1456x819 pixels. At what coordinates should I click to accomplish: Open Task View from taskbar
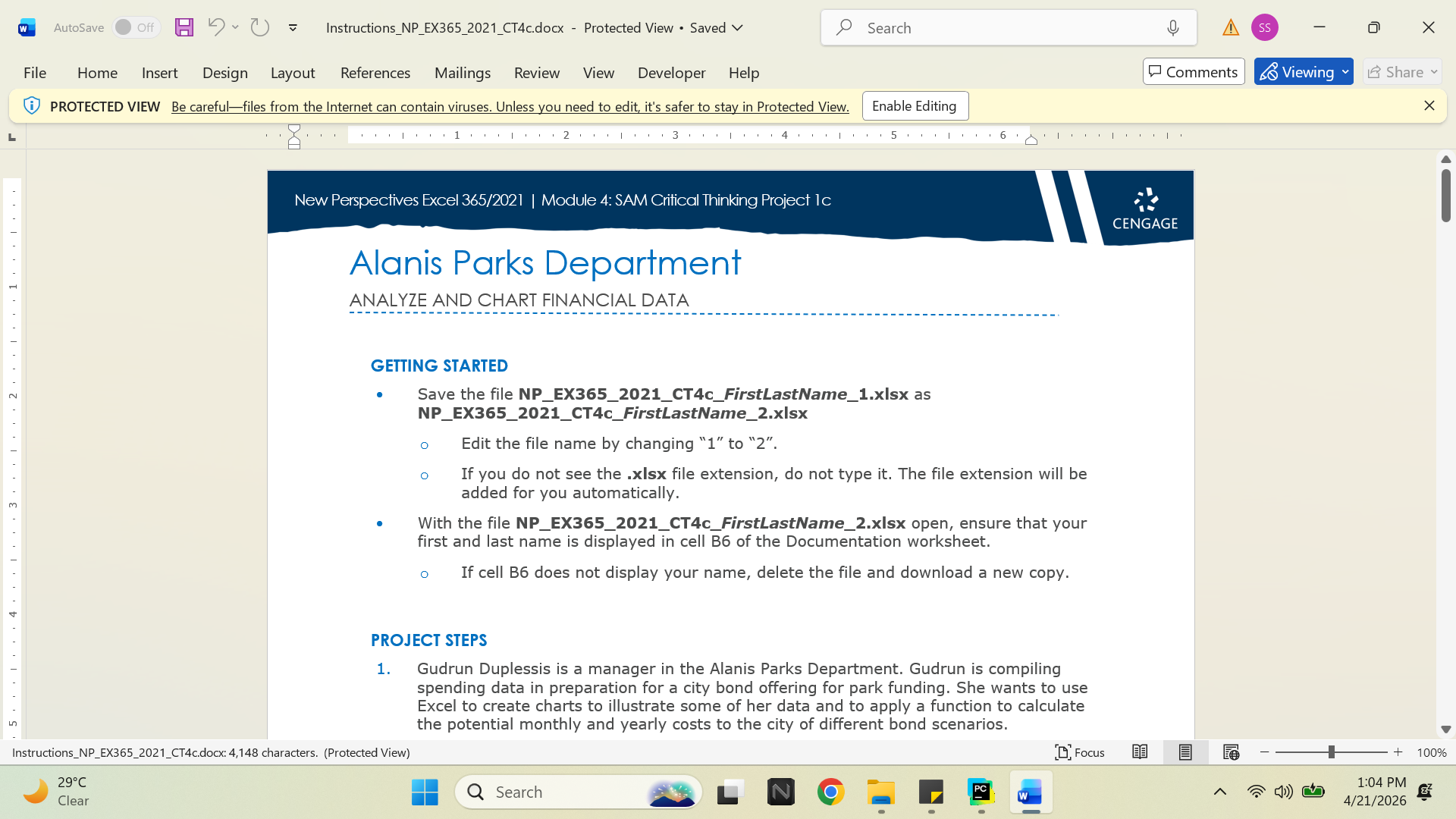tap(730, 792)
